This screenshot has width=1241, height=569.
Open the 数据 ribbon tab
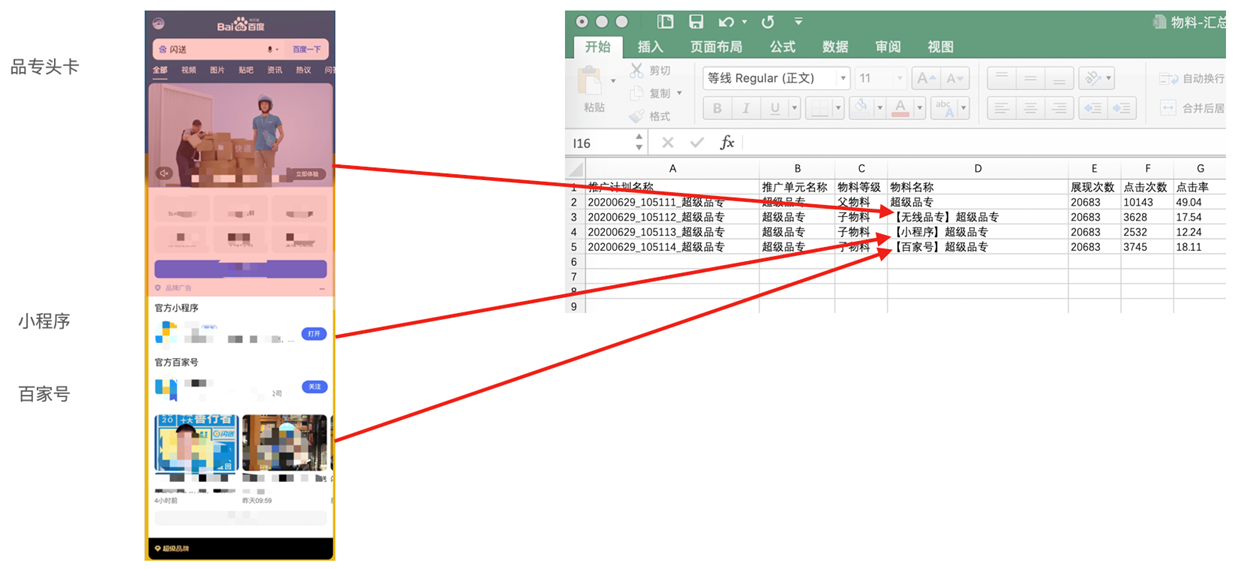pos(835,47)
